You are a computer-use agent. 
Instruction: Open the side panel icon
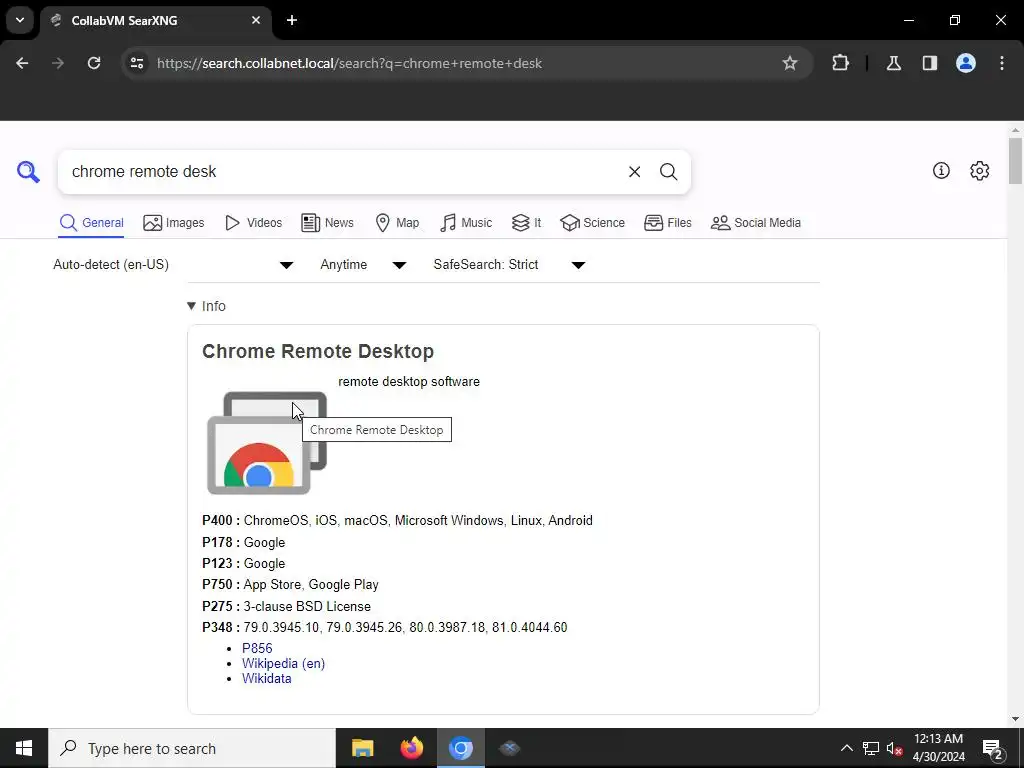[x=929, y=63]
